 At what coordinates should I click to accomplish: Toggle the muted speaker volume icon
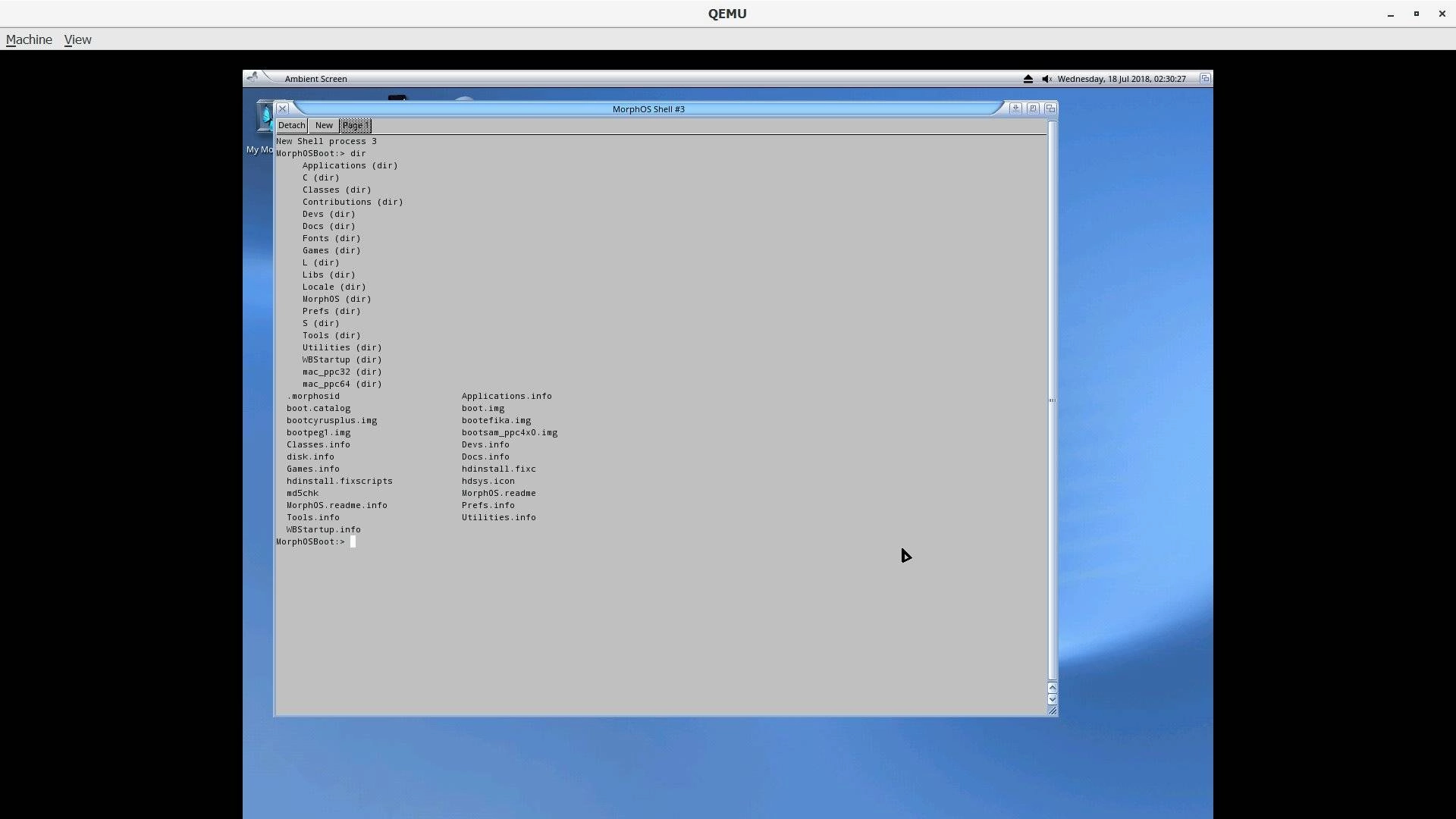coord(1046,79)
